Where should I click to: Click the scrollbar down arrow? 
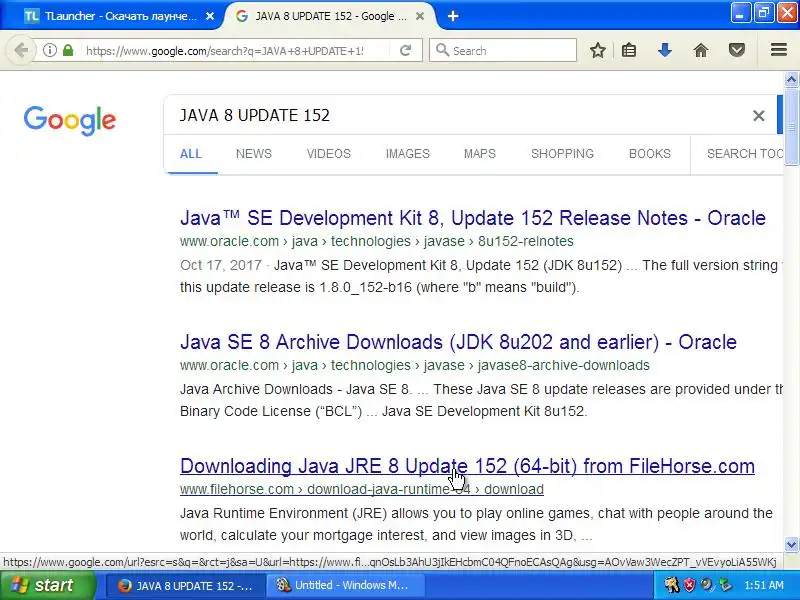coord(791,544)
